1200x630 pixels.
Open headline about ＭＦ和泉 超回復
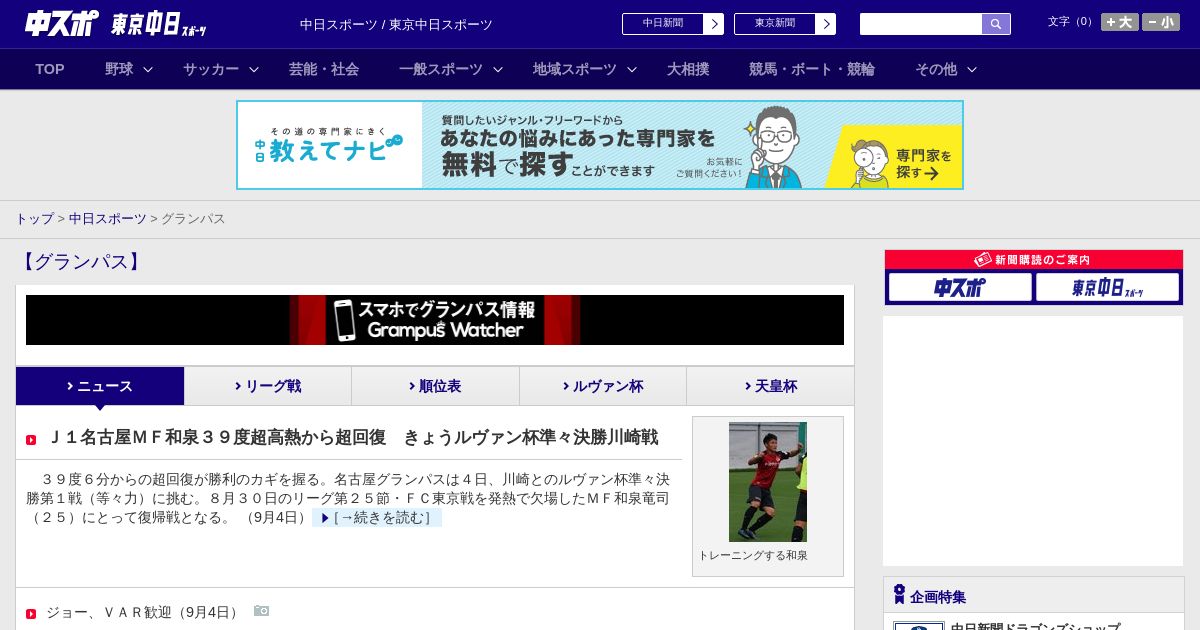coord(352,438)
